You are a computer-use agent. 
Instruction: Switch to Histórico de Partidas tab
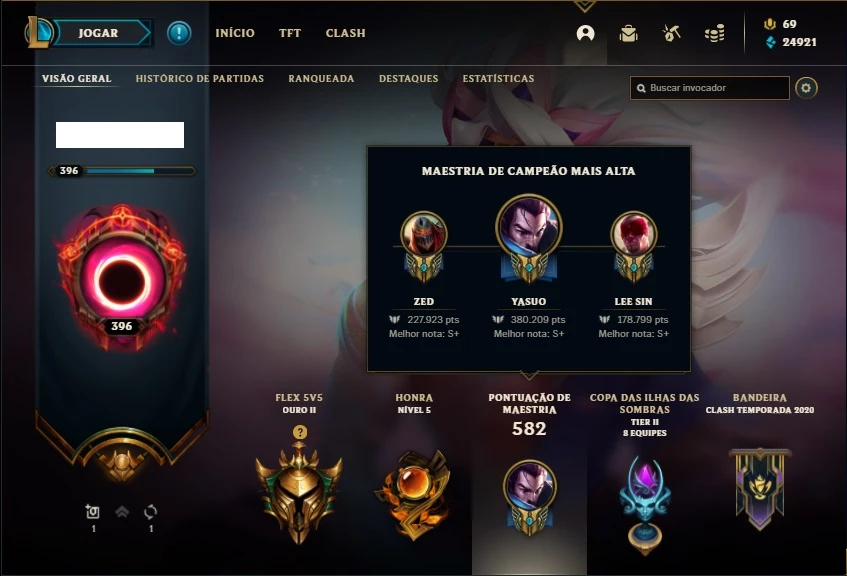click(200, 78)
